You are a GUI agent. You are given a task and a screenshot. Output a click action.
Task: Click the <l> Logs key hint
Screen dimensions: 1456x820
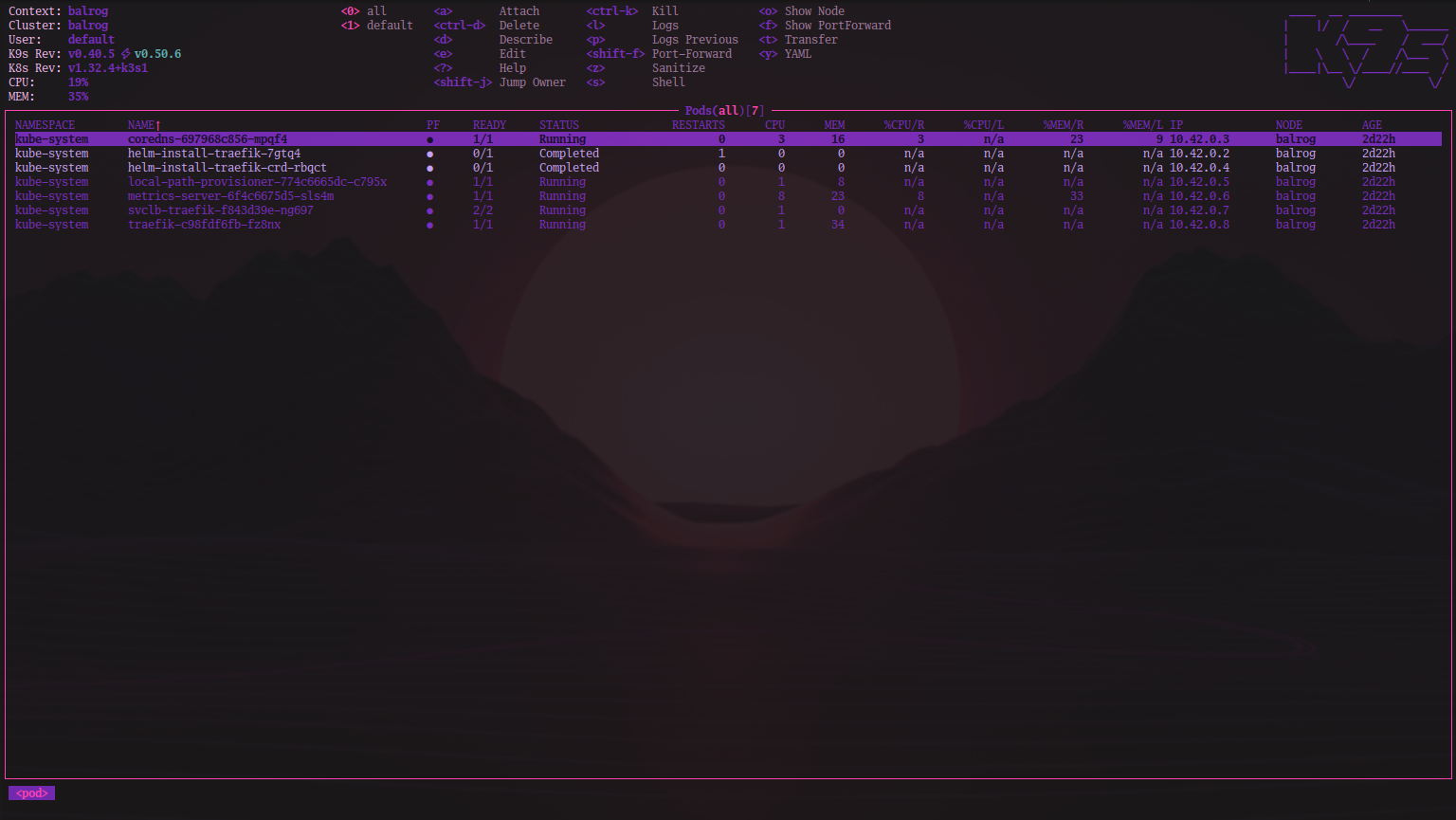tap(632, 26)
